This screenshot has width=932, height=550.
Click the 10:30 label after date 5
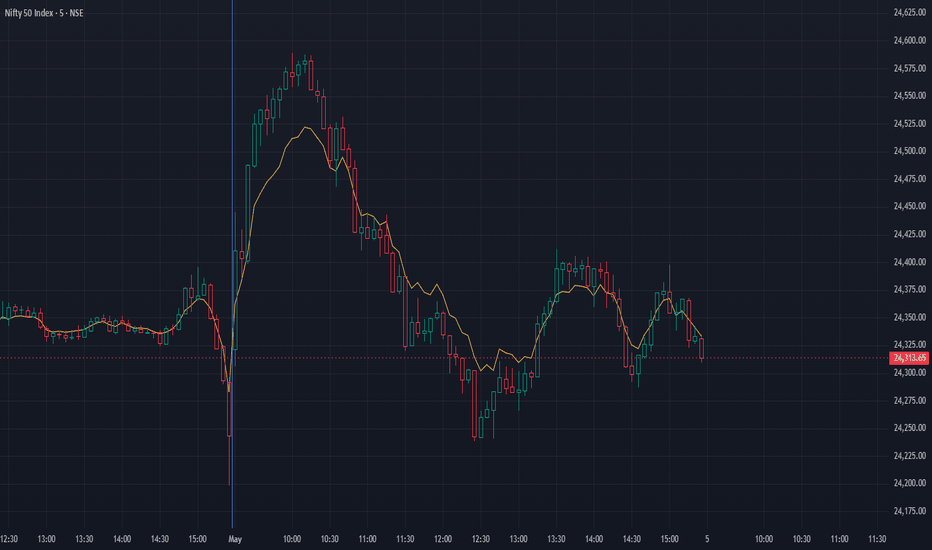click(x=801, y=539)
